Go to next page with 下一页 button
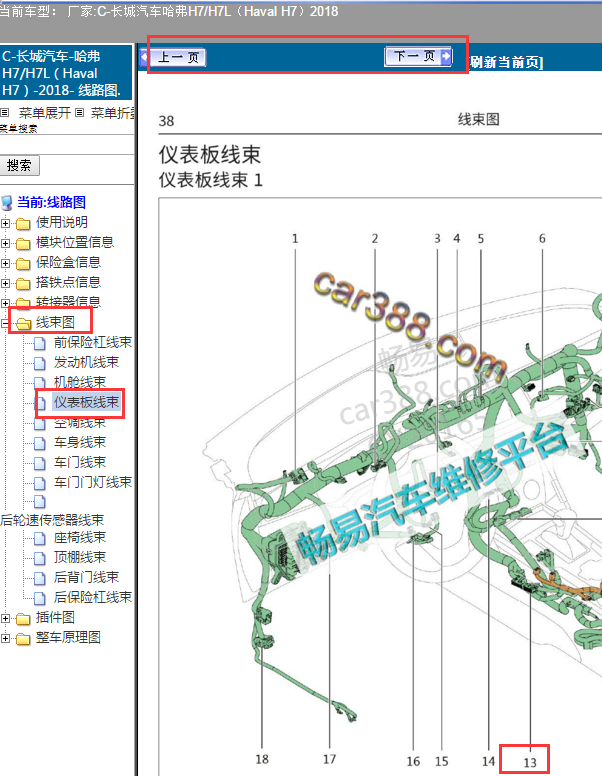The image size is (602, 776). (x=418, y=56)
